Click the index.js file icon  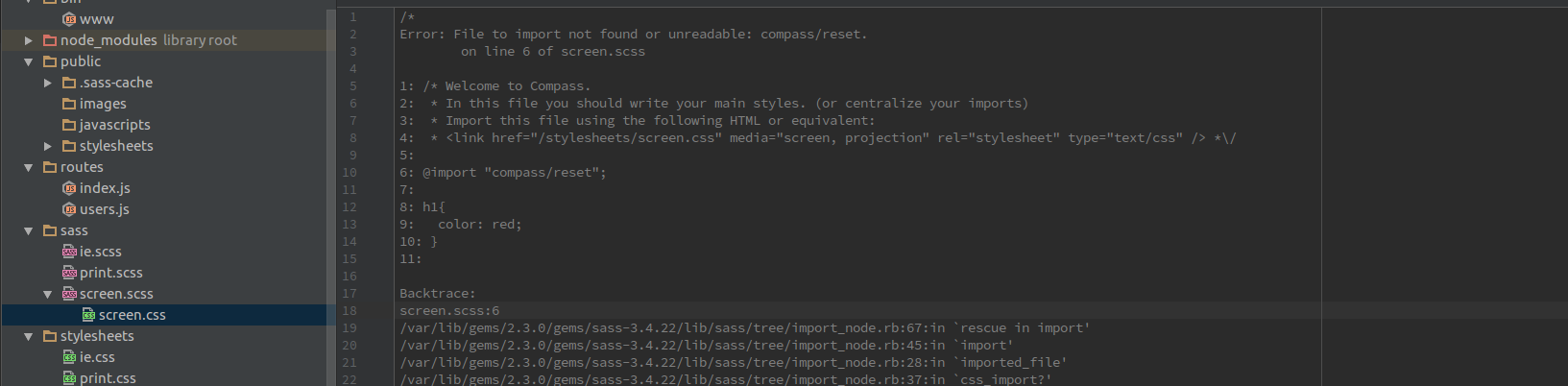click(69, 188)
